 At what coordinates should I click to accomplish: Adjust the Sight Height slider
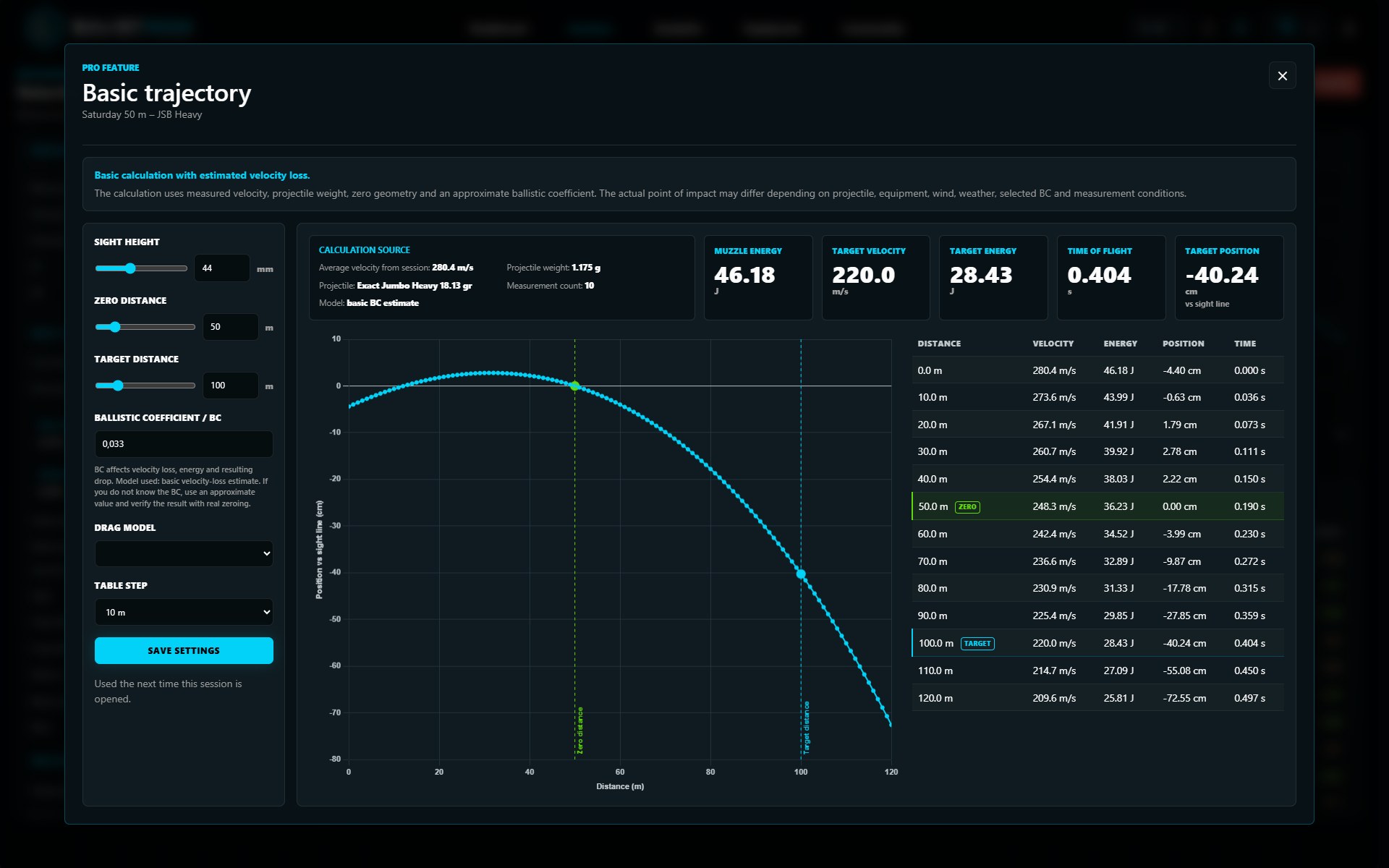coord(141,268)
